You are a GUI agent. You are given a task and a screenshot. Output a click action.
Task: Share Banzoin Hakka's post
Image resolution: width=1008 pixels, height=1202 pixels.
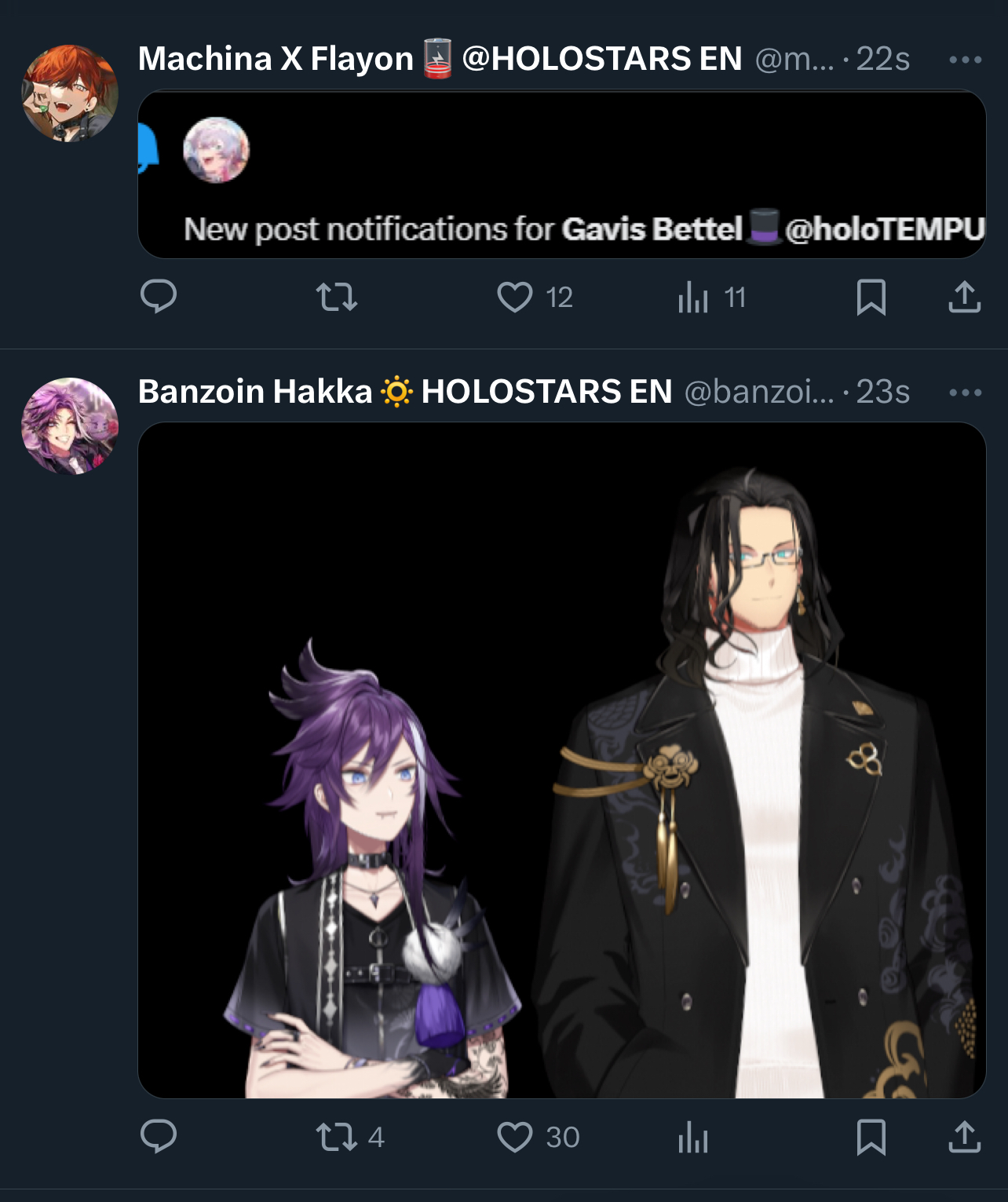[965, 1136]
